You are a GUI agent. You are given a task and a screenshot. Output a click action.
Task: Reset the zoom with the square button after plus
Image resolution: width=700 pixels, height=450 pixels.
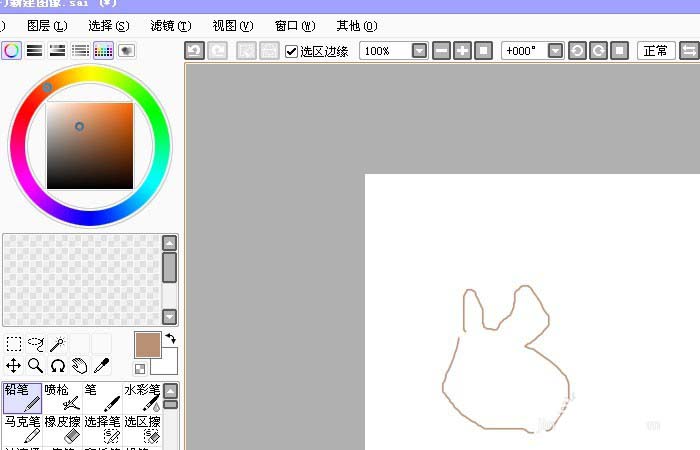tap(483, 51)
